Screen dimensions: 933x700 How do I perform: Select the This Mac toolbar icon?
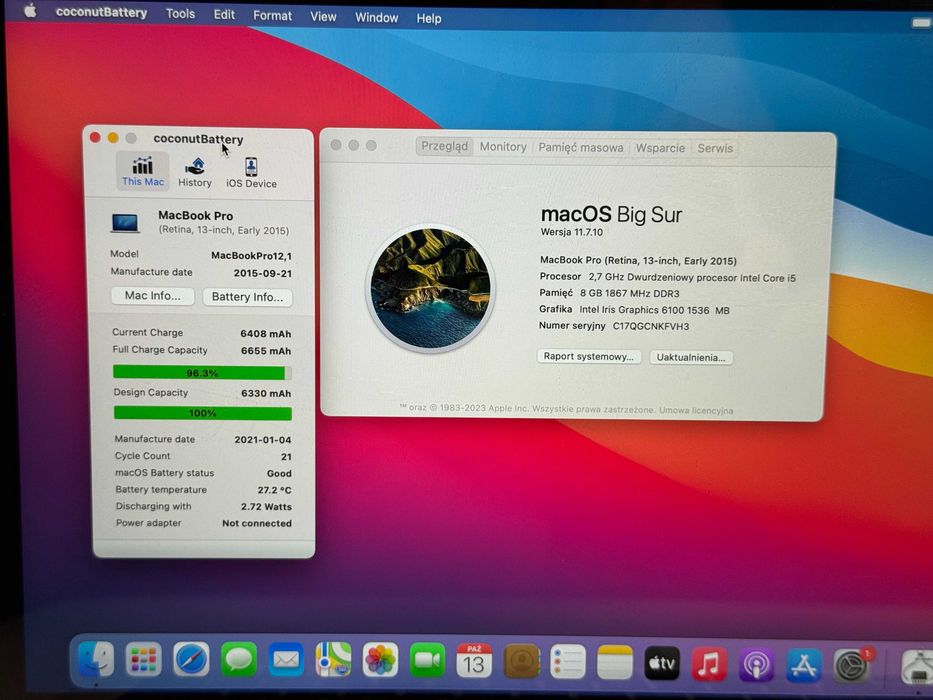click(143, 171)
